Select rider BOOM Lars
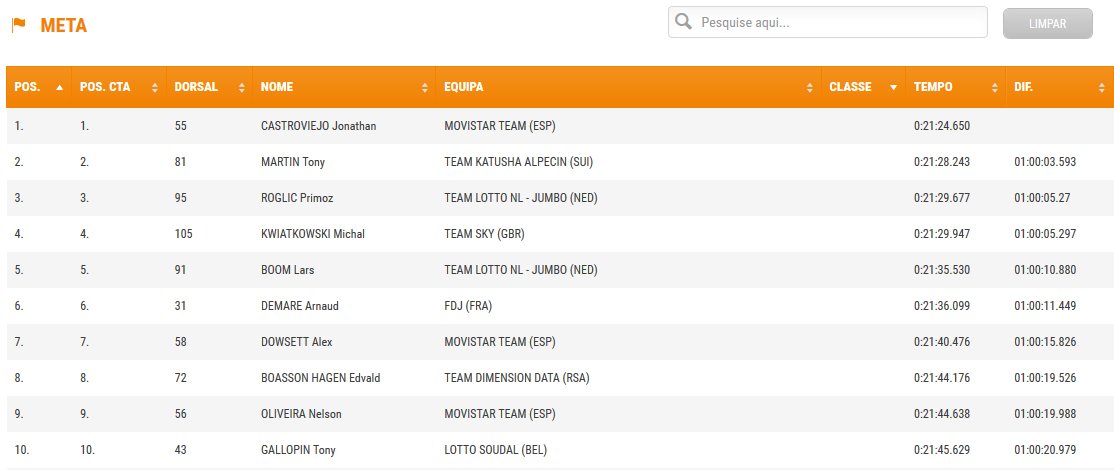 click(287, 270)
